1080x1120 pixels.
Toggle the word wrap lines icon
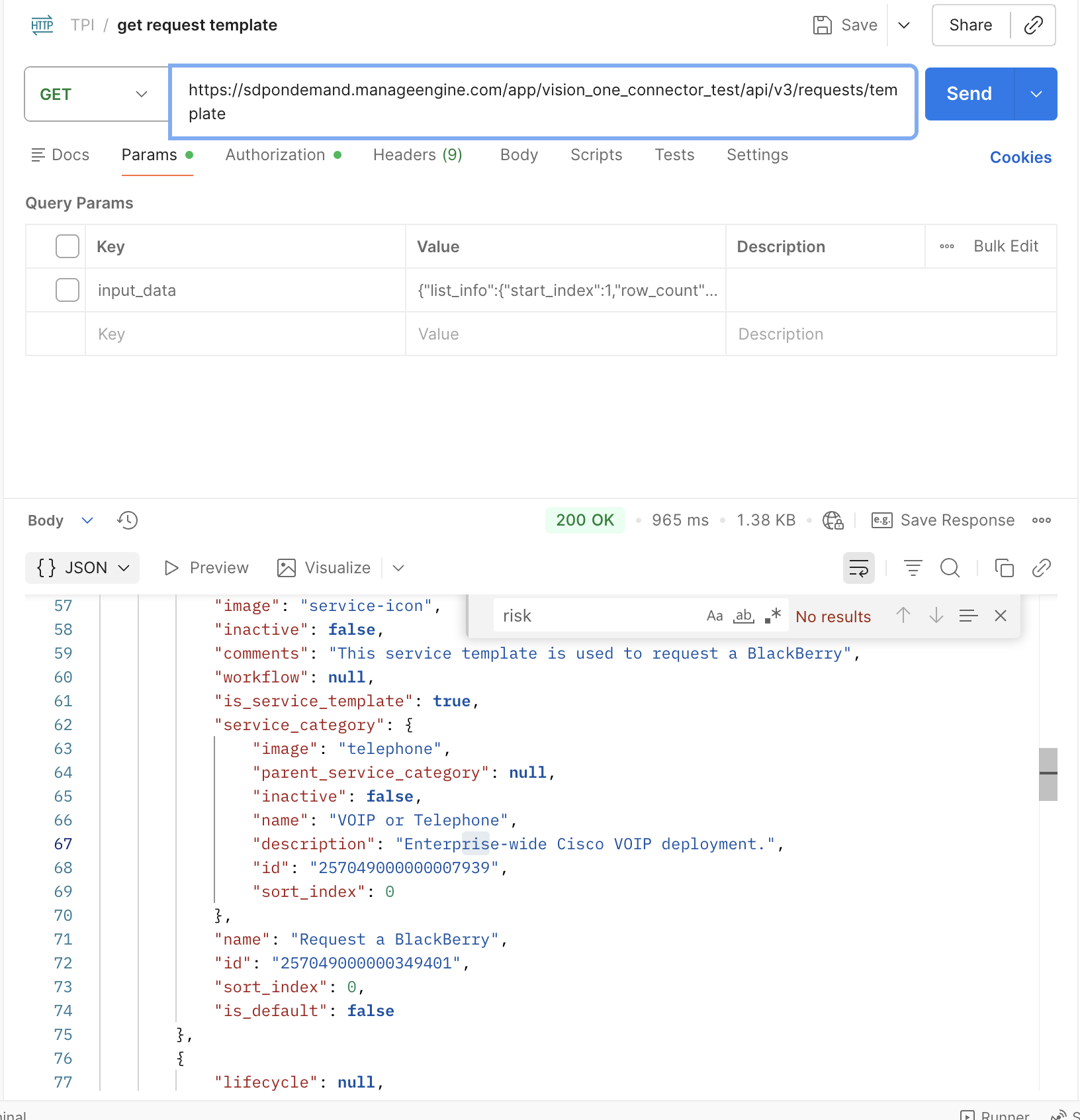(858, 568)
